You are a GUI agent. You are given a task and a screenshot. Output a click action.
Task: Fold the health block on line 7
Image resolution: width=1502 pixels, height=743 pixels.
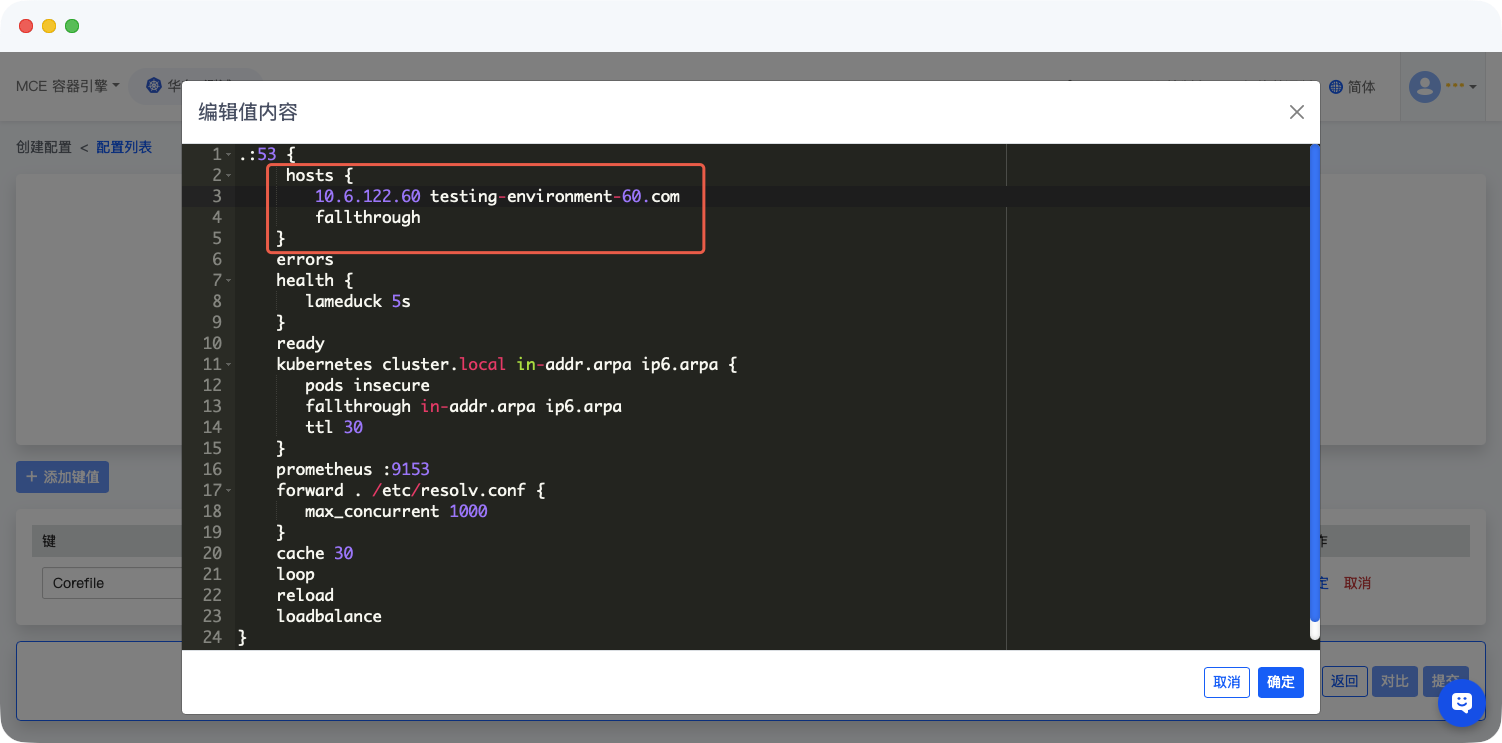pyautogui.click(x=229, y=281)
